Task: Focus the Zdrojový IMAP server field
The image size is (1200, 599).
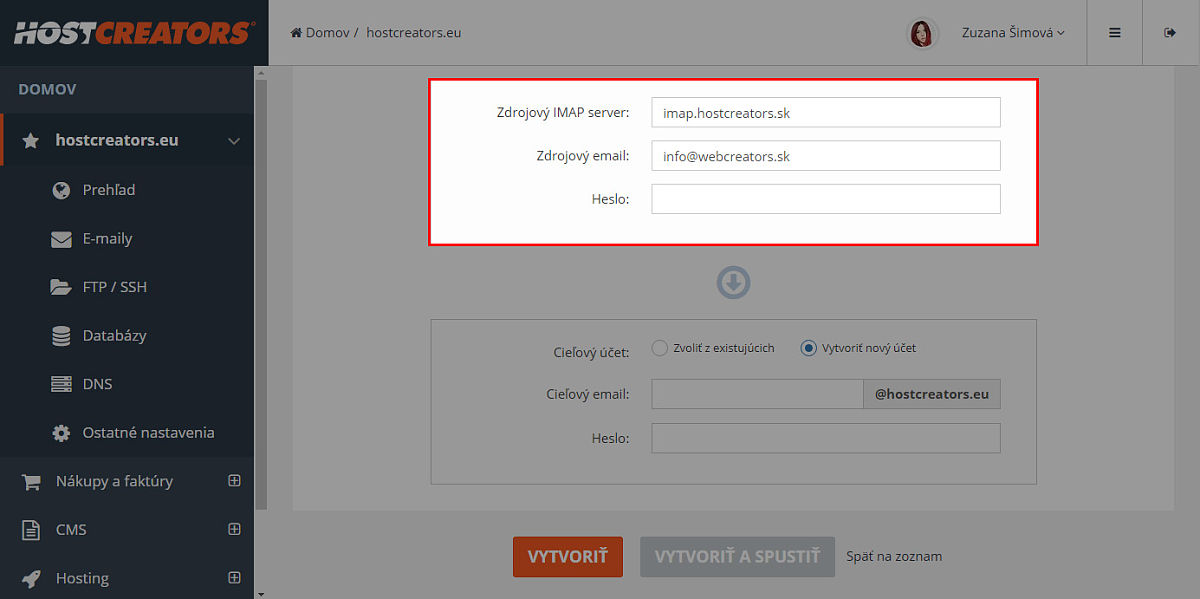Action: [826, 113]
